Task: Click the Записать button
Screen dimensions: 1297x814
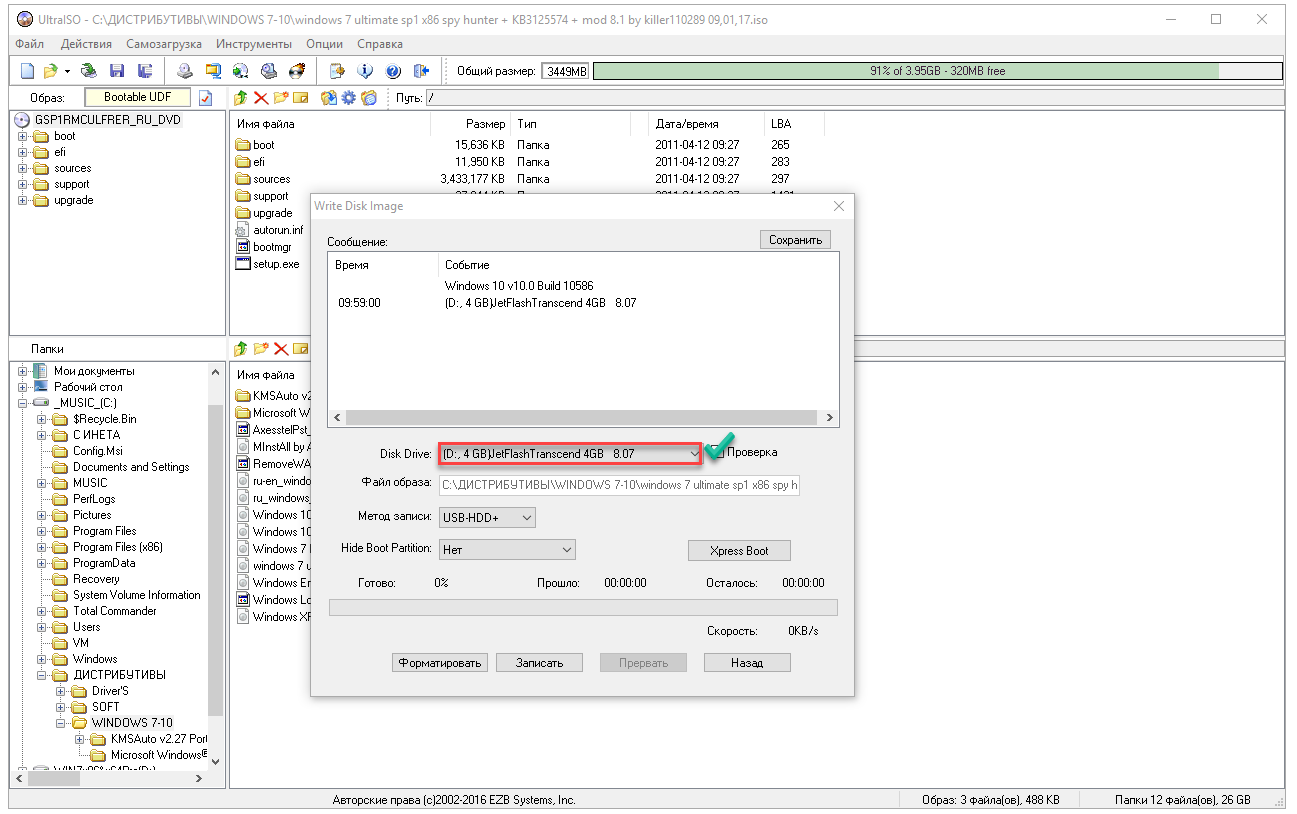Action: pyautogui.click(x=539, y=663)
